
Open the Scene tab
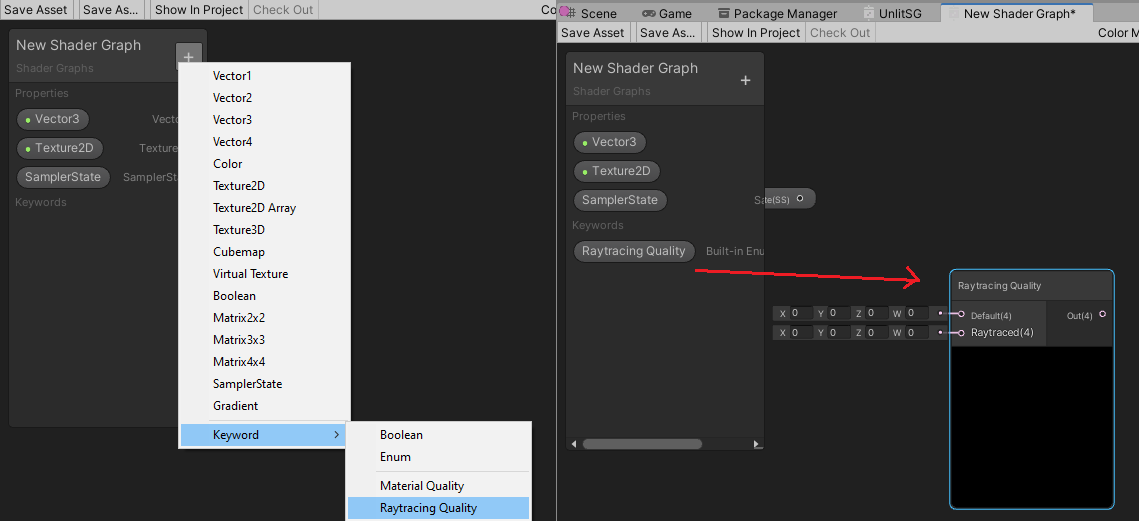pyautogui.click(x=598, y=14)
